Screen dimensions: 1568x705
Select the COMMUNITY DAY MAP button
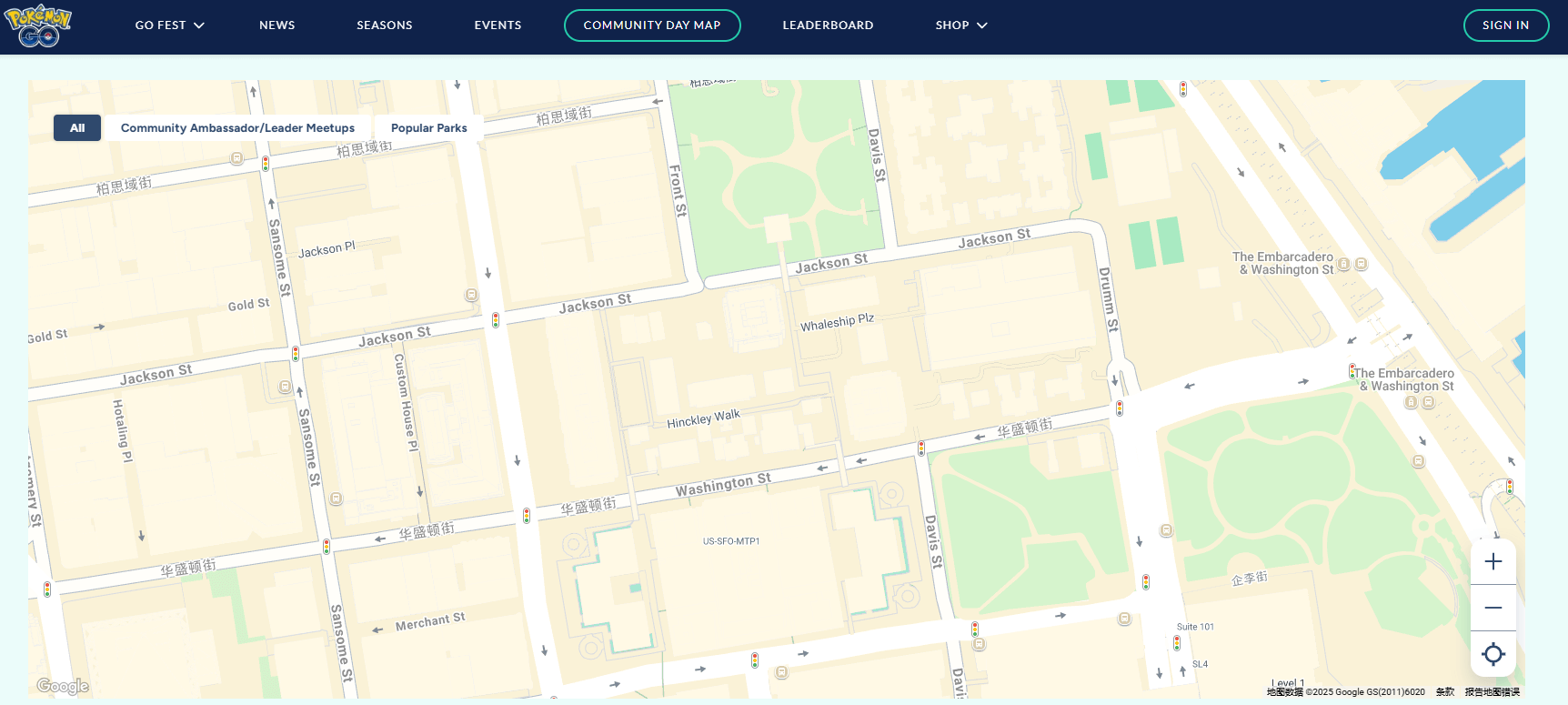click(651, 25)
